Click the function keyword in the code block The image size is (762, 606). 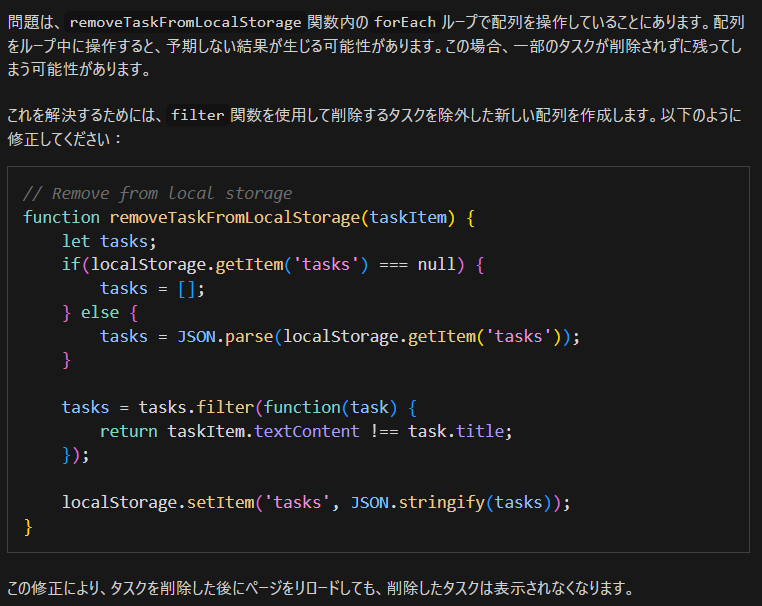tap(61, 217)
